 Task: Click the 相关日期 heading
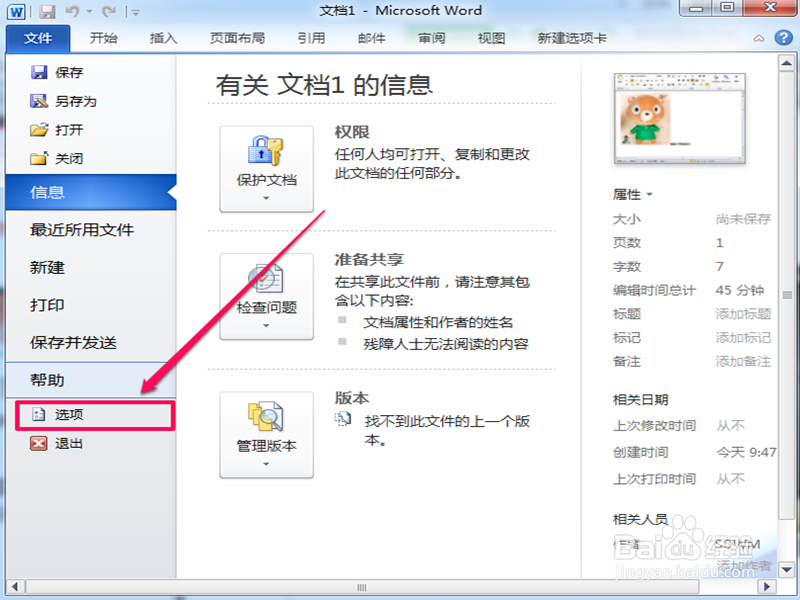click(640, 399)
